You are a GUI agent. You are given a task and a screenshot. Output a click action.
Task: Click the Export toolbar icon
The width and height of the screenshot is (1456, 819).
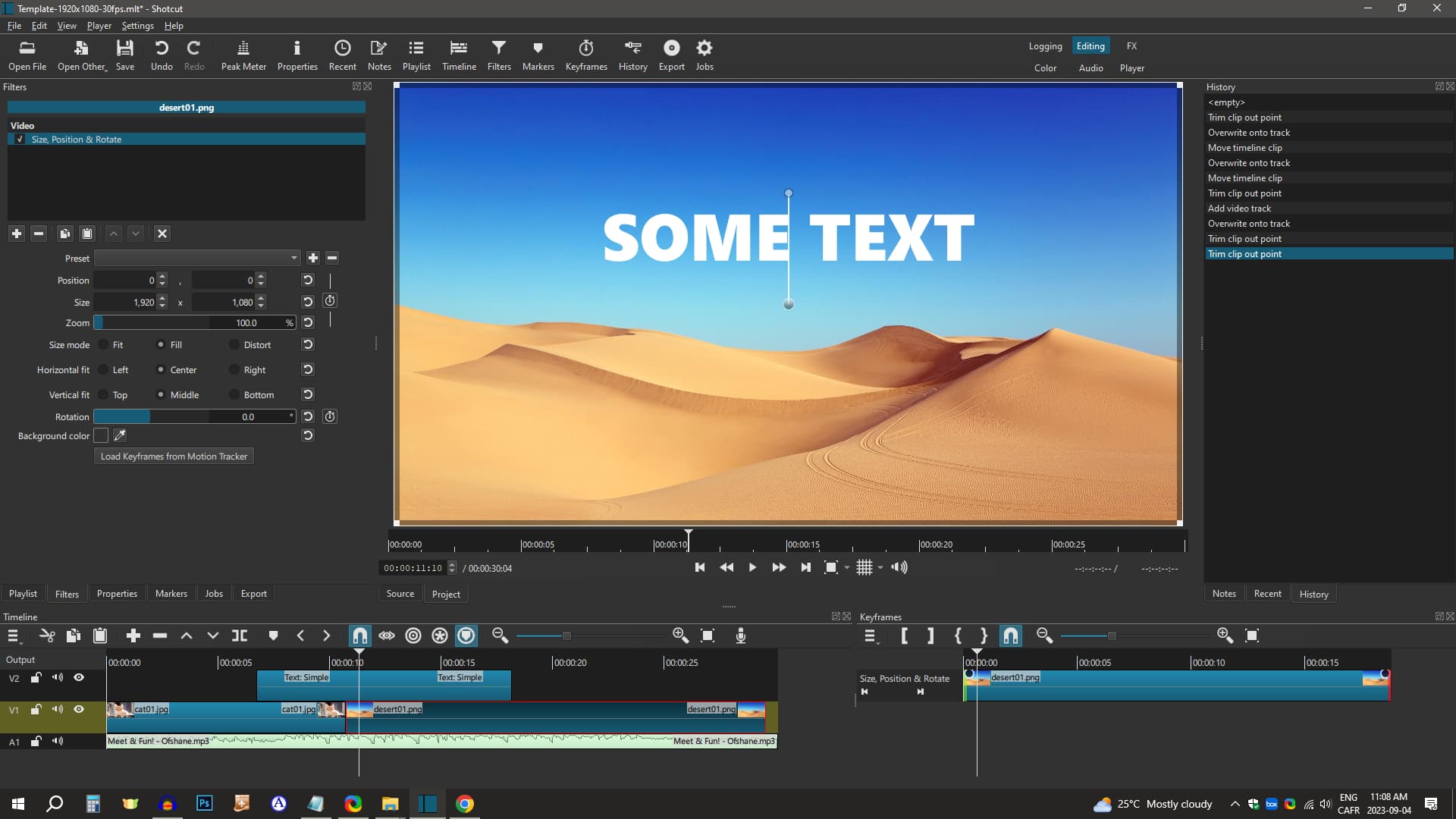pos(671,55)
